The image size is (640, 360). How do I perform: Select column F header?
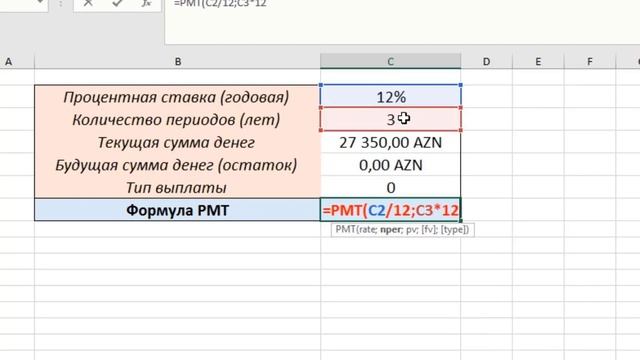pos(589,62)
